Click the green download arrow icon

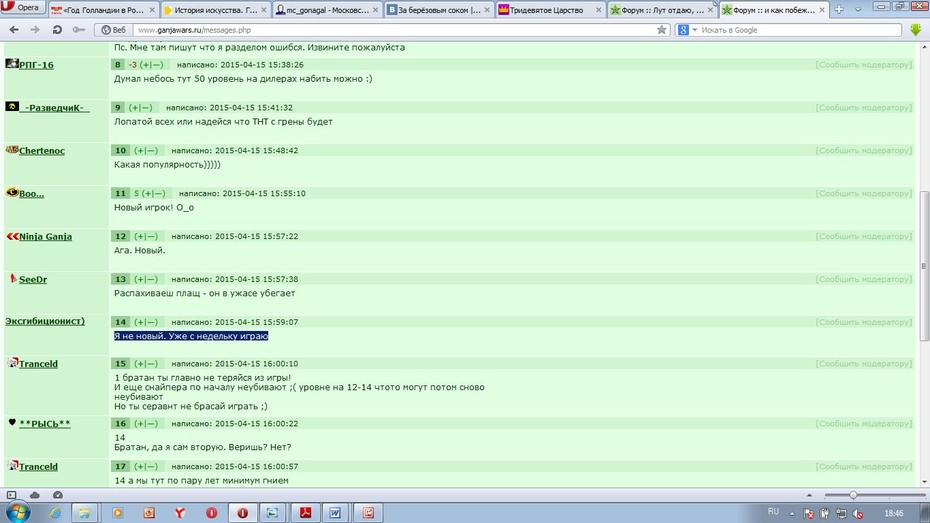tap(915, 30)
